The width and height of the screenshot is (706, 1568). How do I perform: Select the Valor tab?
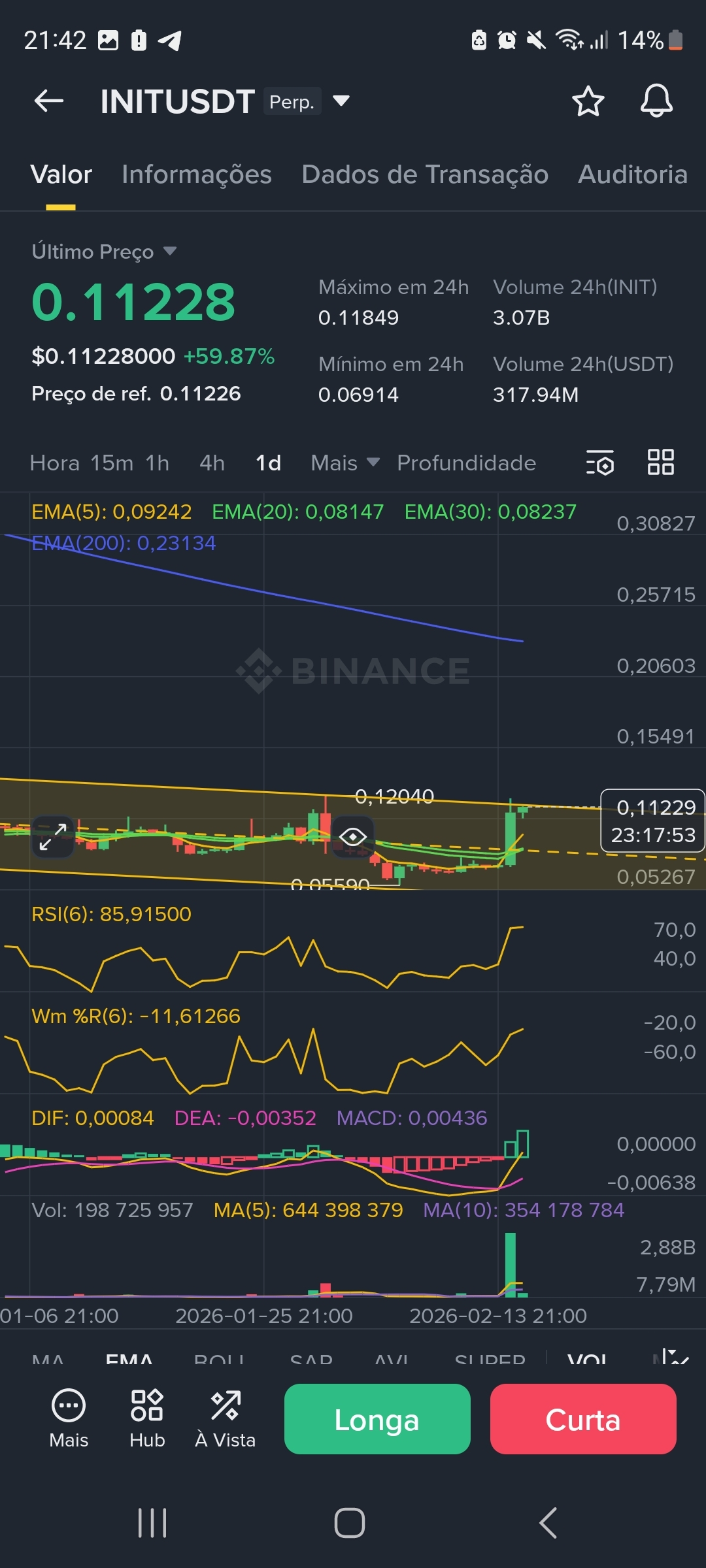click(x=61, y=174)
